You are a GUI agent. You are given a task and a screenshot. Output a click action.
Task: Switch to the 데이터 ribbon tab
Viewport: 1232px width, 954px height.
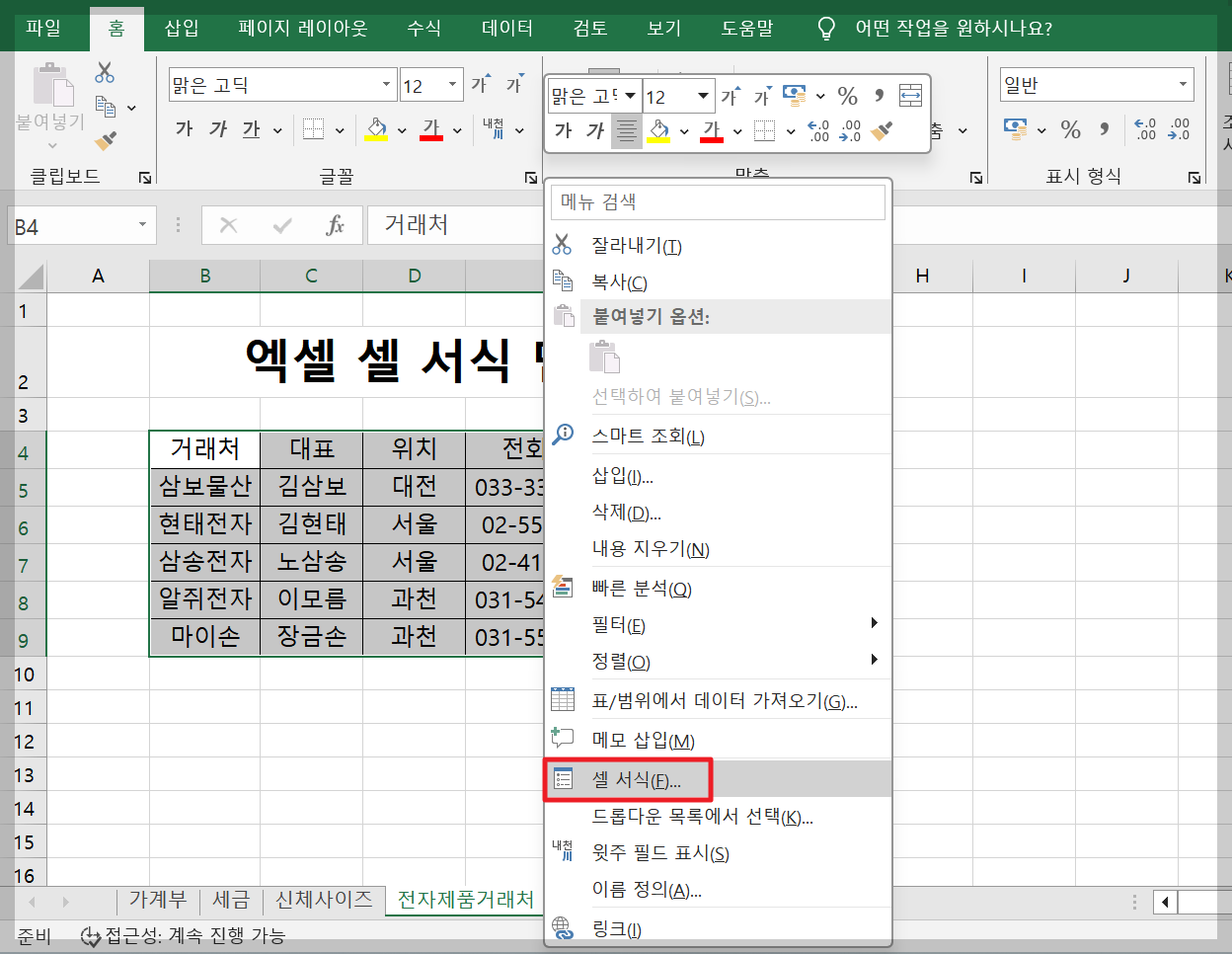click(506, 28)
